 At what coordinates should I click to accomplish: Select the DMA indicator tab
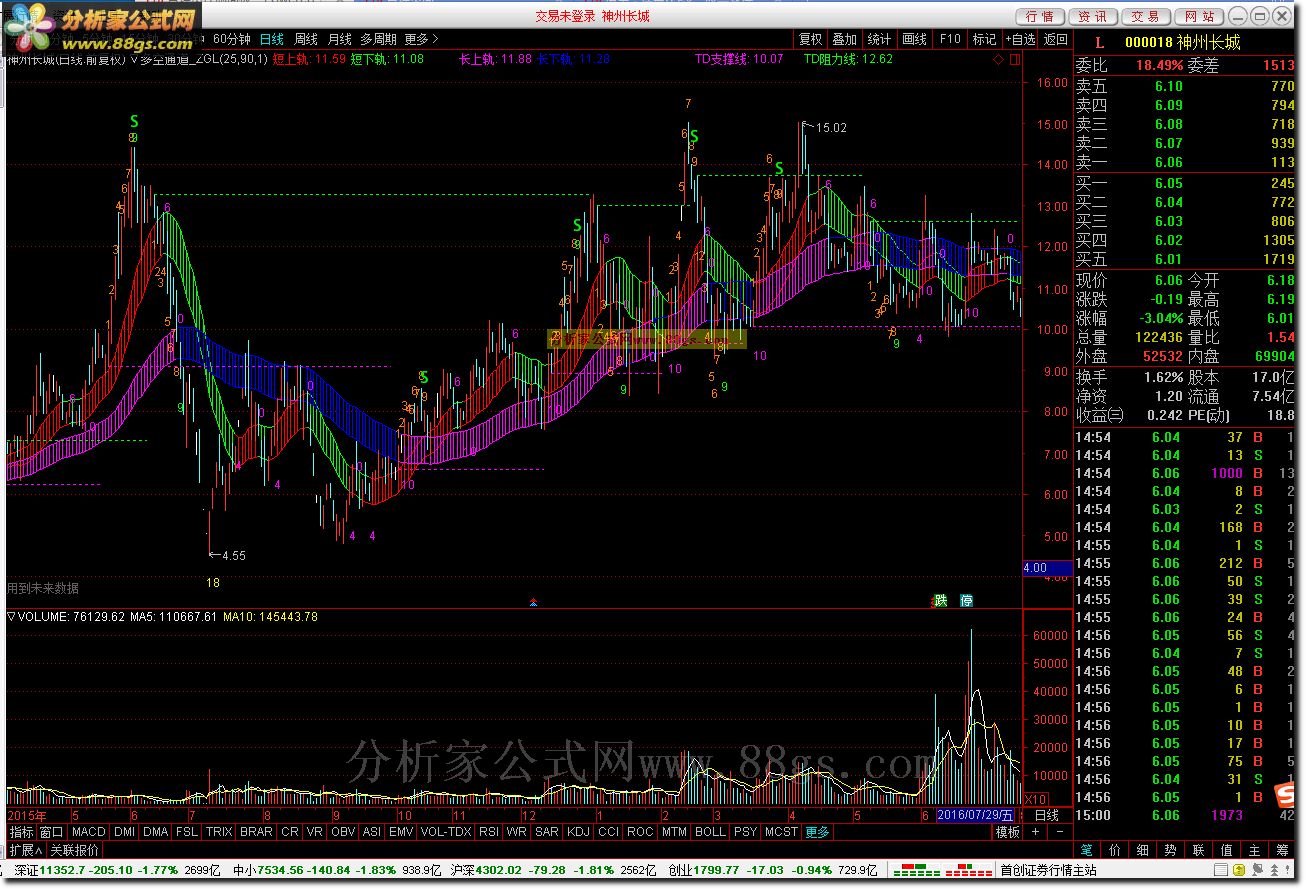click(x=155, y=832)
